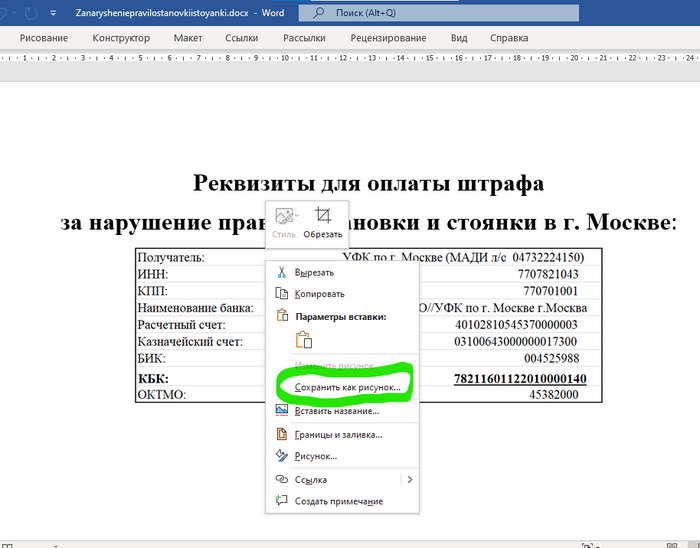Click the heading 'Реквизиты для оплаты штрафа'
Viewport: 700px width, 548px height.
(x=368, y=183)
